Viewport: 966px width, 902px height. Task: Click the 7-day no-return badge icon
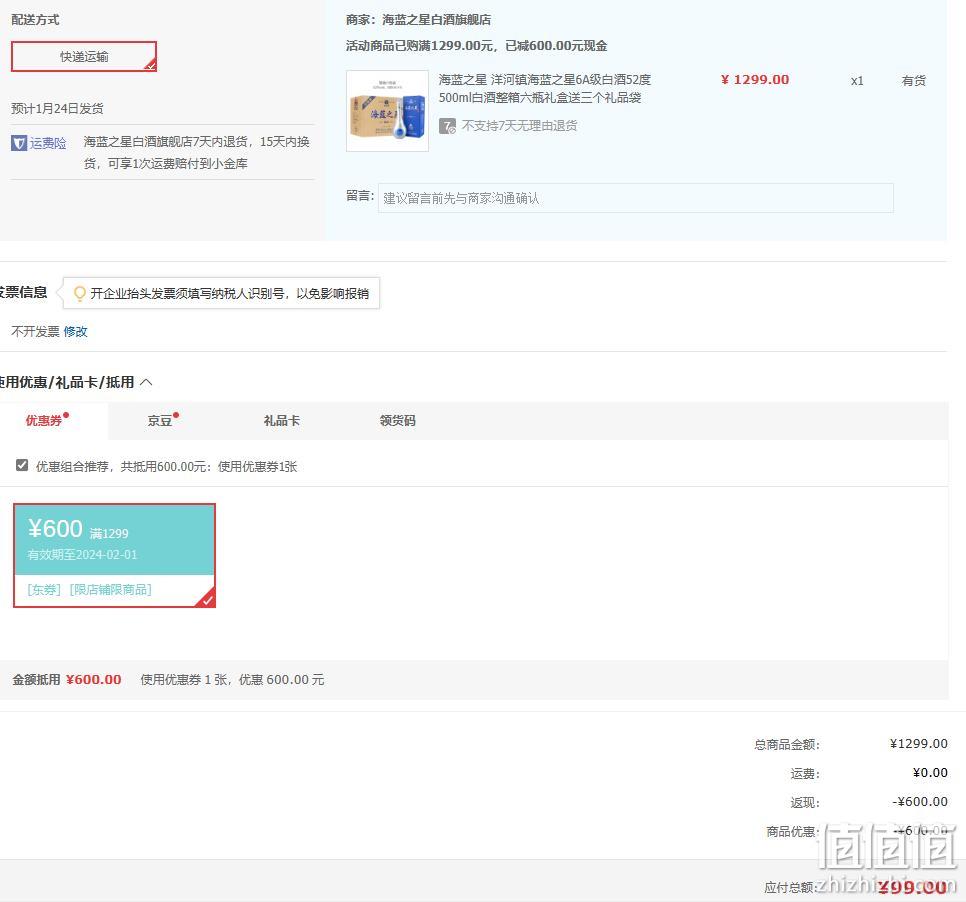pos(447,126)
